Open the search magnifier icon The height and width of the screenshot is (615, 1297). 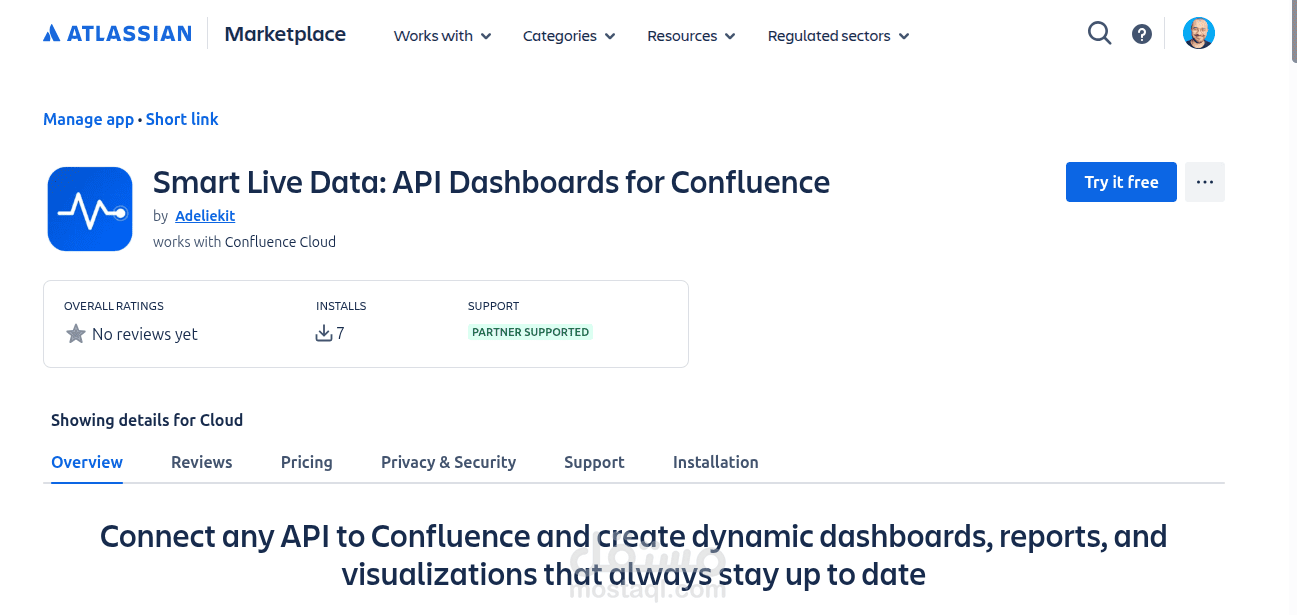tap(1099, 34)
